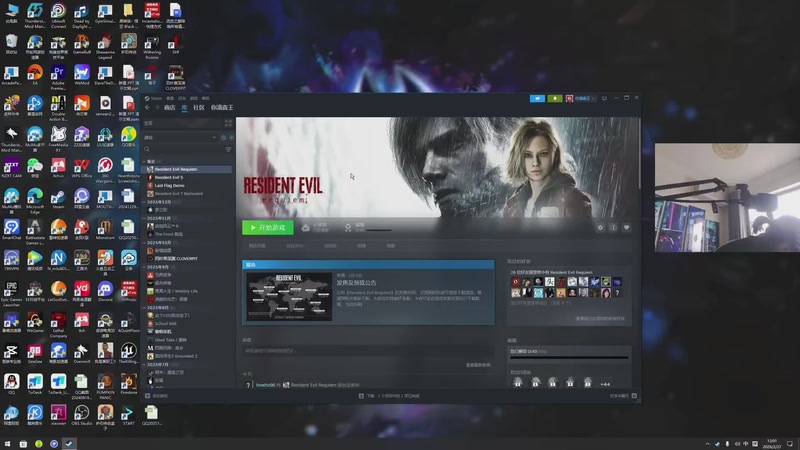
Task: Switch library to grid view icon
Action: pyautogui.click(x=228, y=123)
